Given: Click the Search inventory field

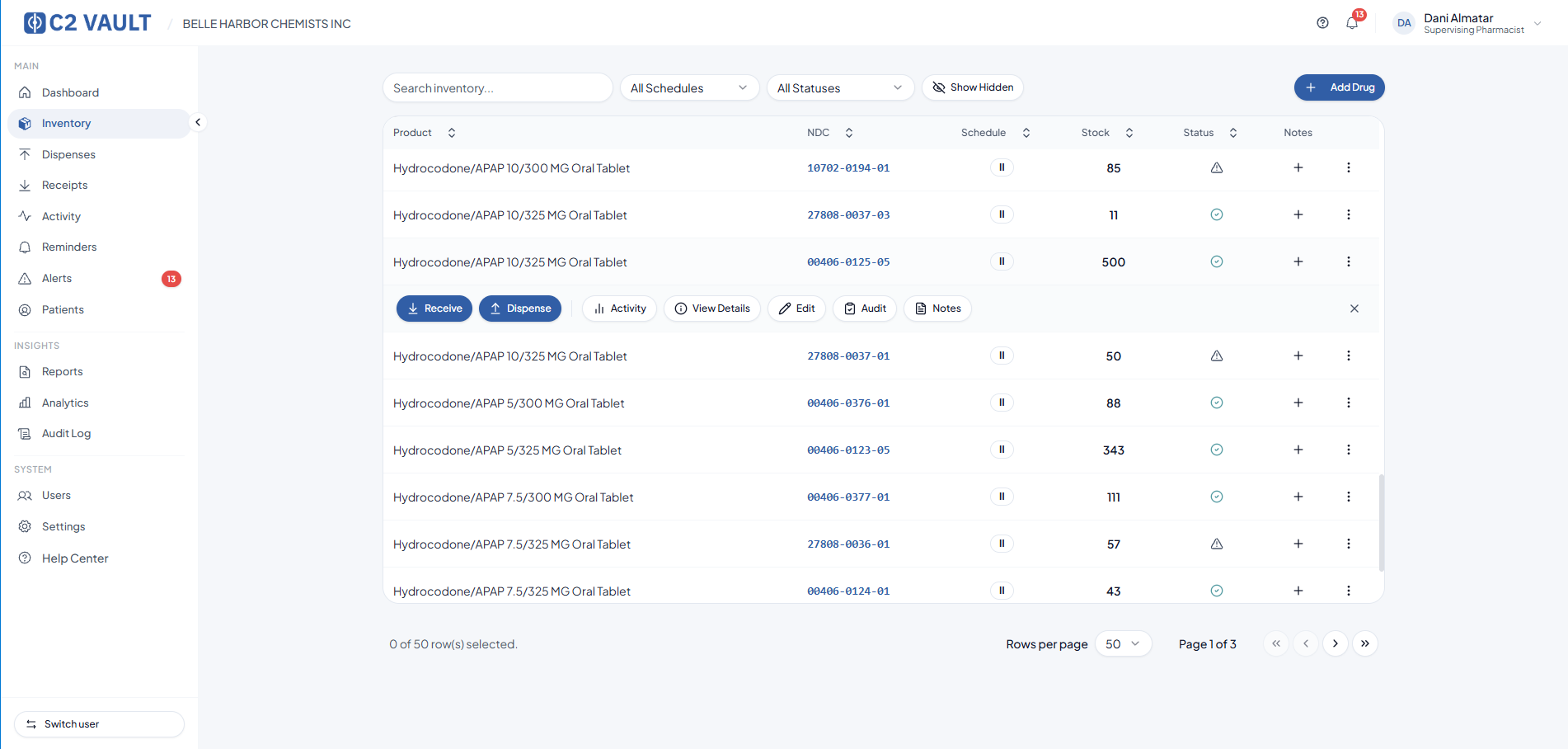Looking at the screenshot, I should click(497, 88).
